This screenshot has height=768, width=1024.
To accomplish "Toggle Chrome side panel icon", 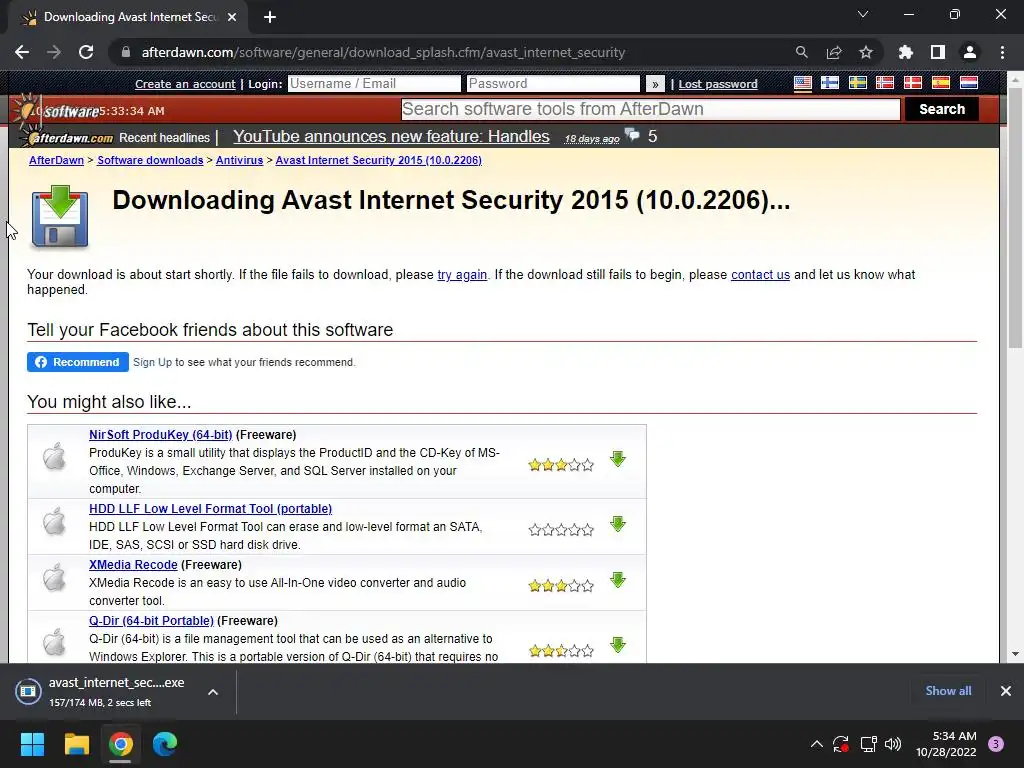I will 938,52.
